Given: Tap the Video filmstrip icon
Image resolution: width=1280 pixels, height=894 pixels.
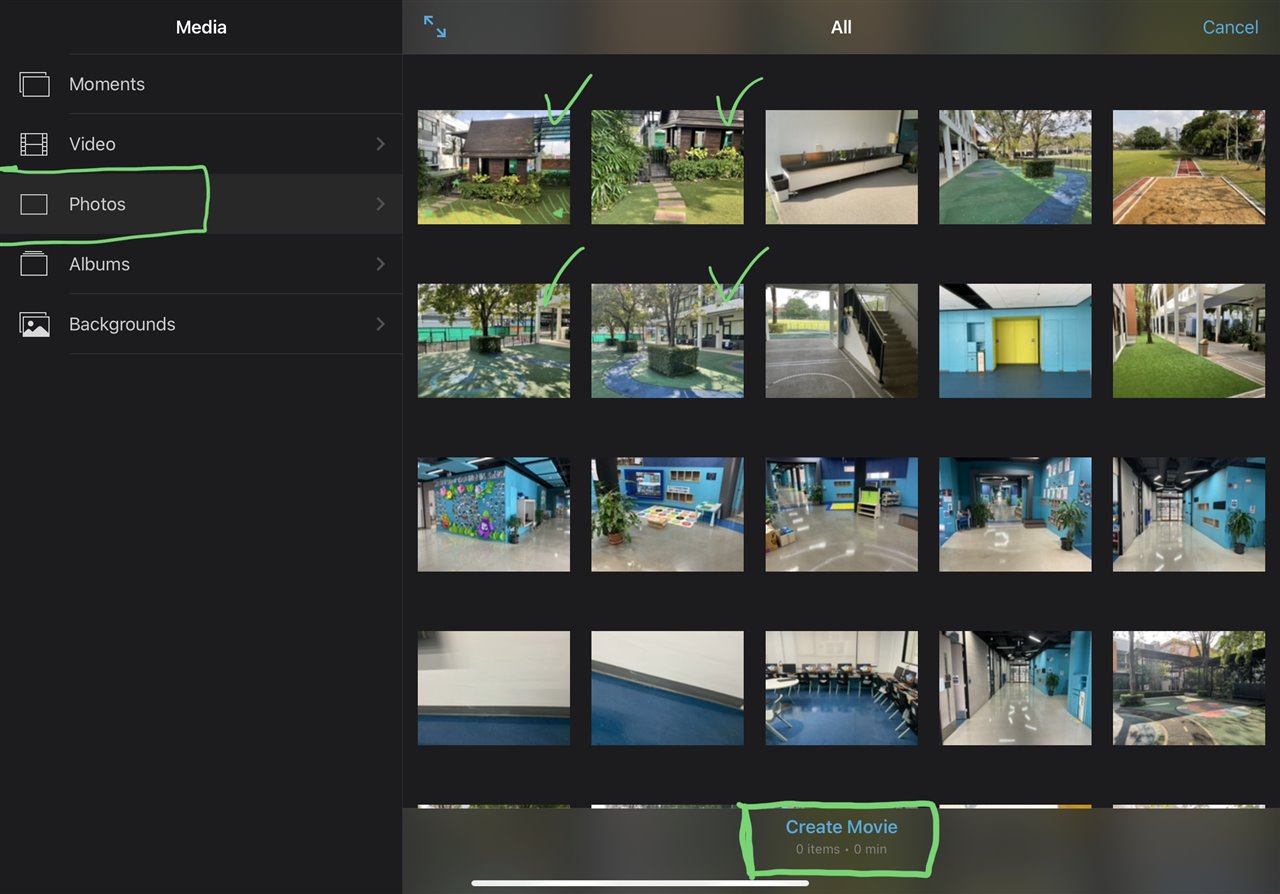Looking at the screenshot, I should point(34,144).
